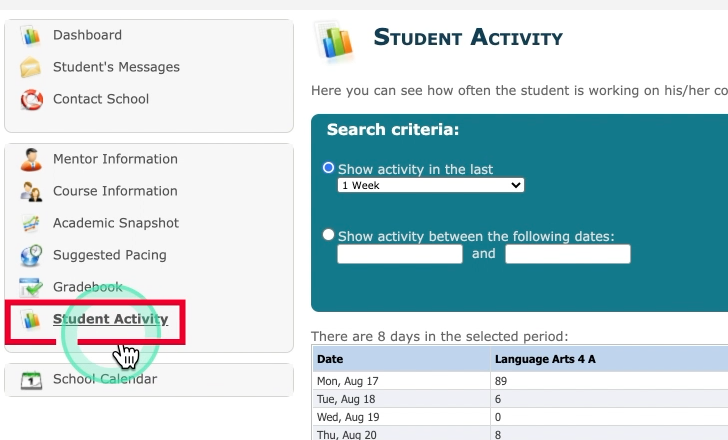Click the 'Tue, Aug 18' date cell
The width and height of the screenshot is (728, 440).
(402, 399)
